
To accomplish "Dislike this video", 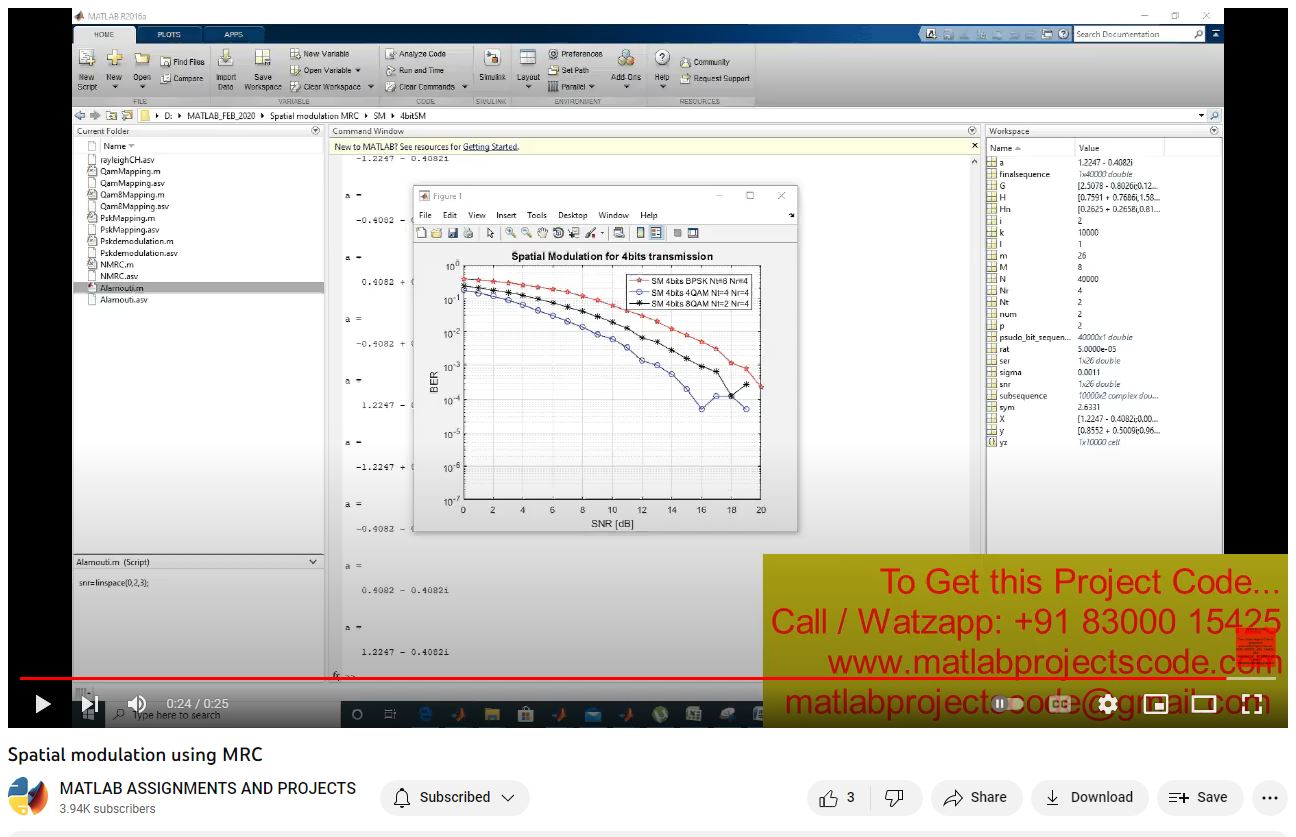I will (895, 797).
